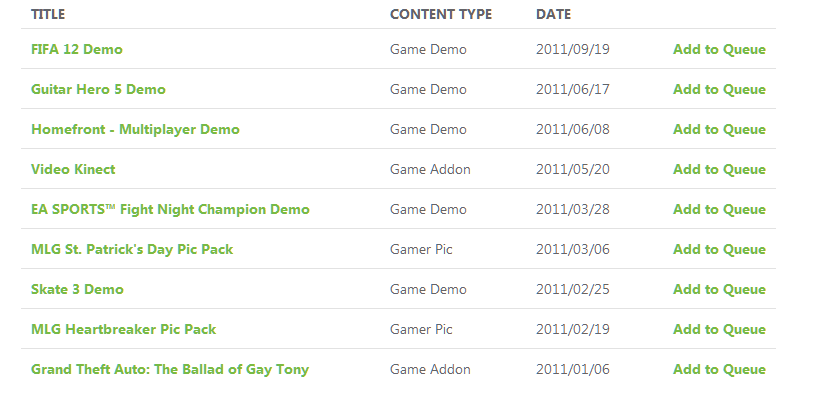Add Skate 3 Demo to queue
The height and width of the screenshot is (404, 827).
pos(719,290)
